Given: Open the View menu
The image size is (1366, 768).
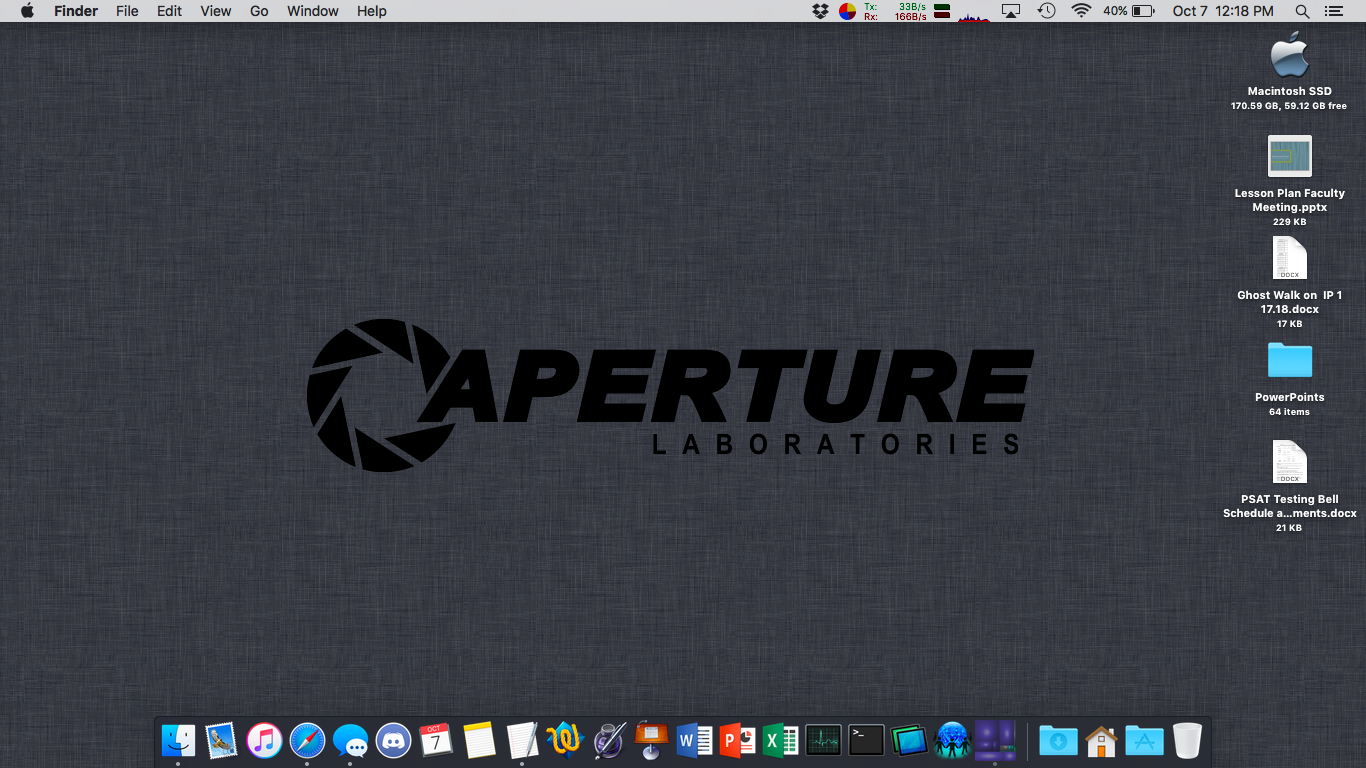Looking at the screenshot, I should click(x=216, y=11).
